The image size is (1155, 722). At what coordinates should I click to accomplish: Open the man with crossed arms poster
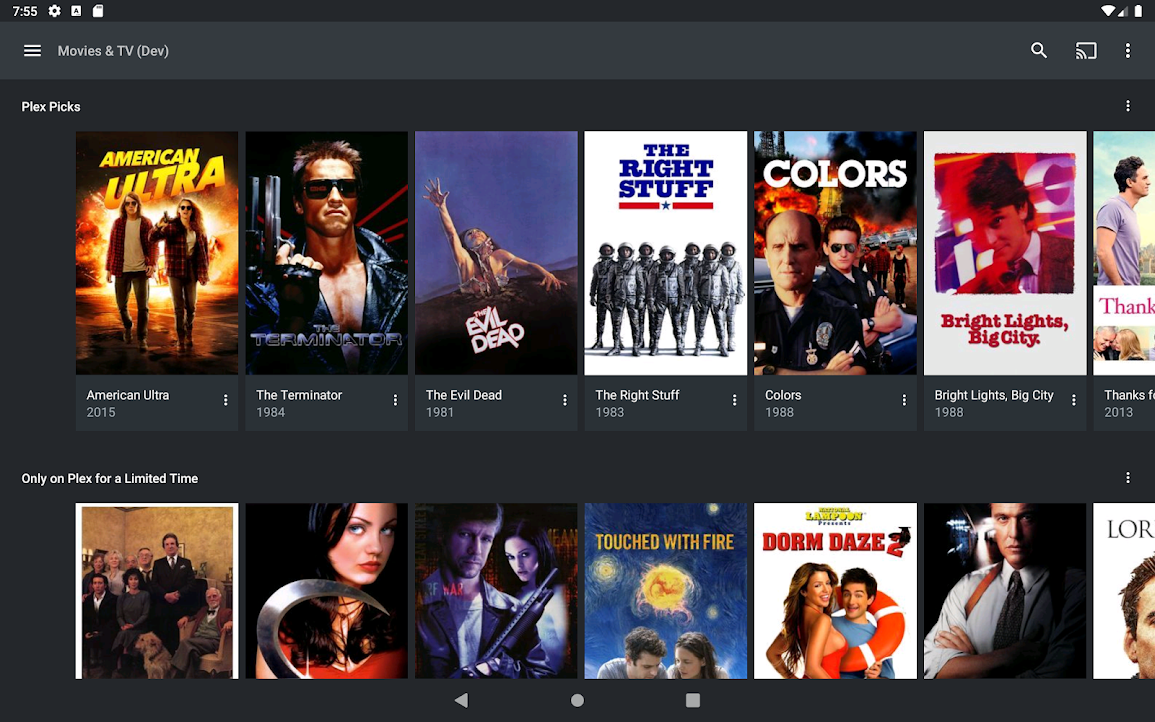(x=1005, y=591)
